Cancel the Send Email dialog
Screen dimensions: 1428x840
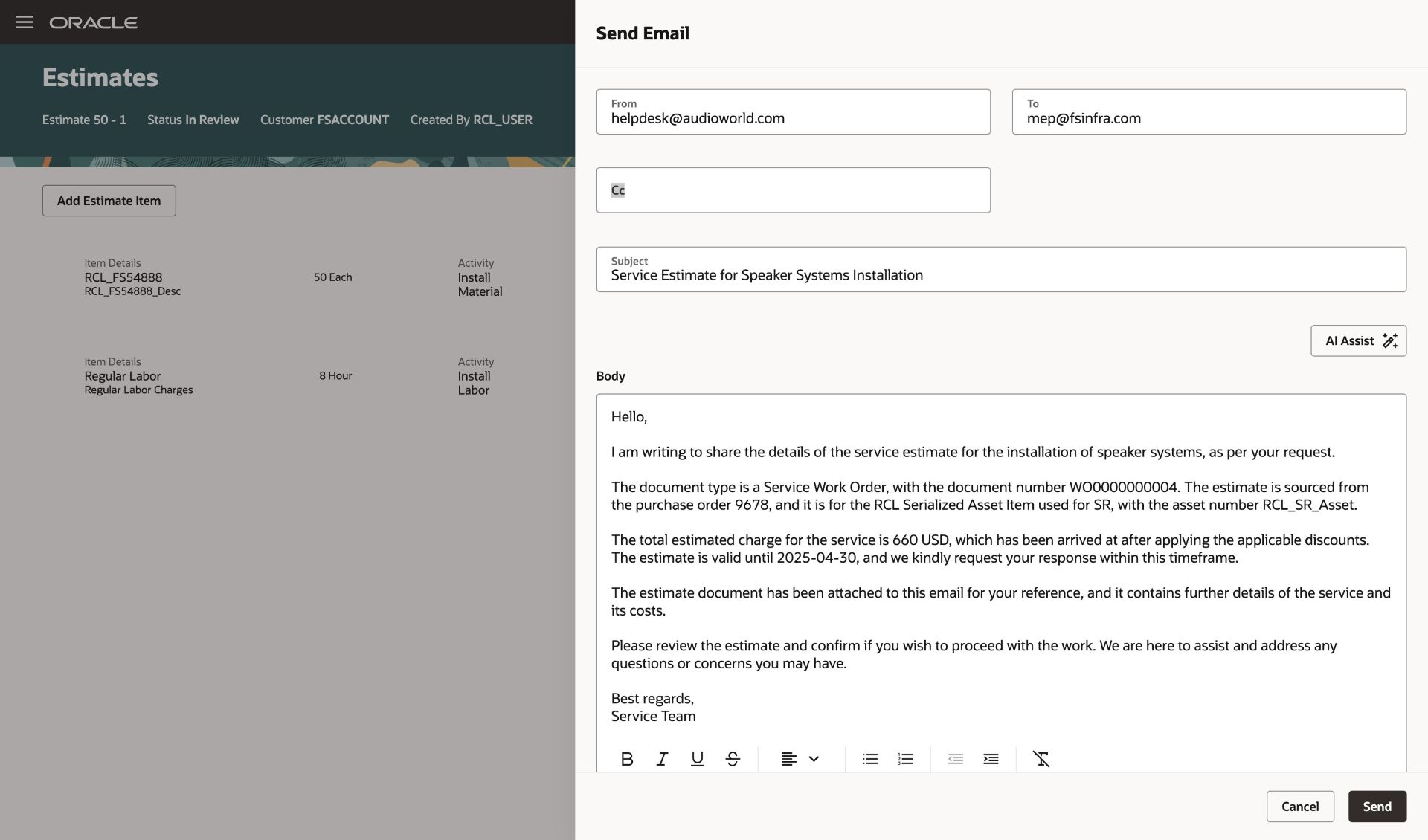pyautogui.click(x=1299, y=807)
